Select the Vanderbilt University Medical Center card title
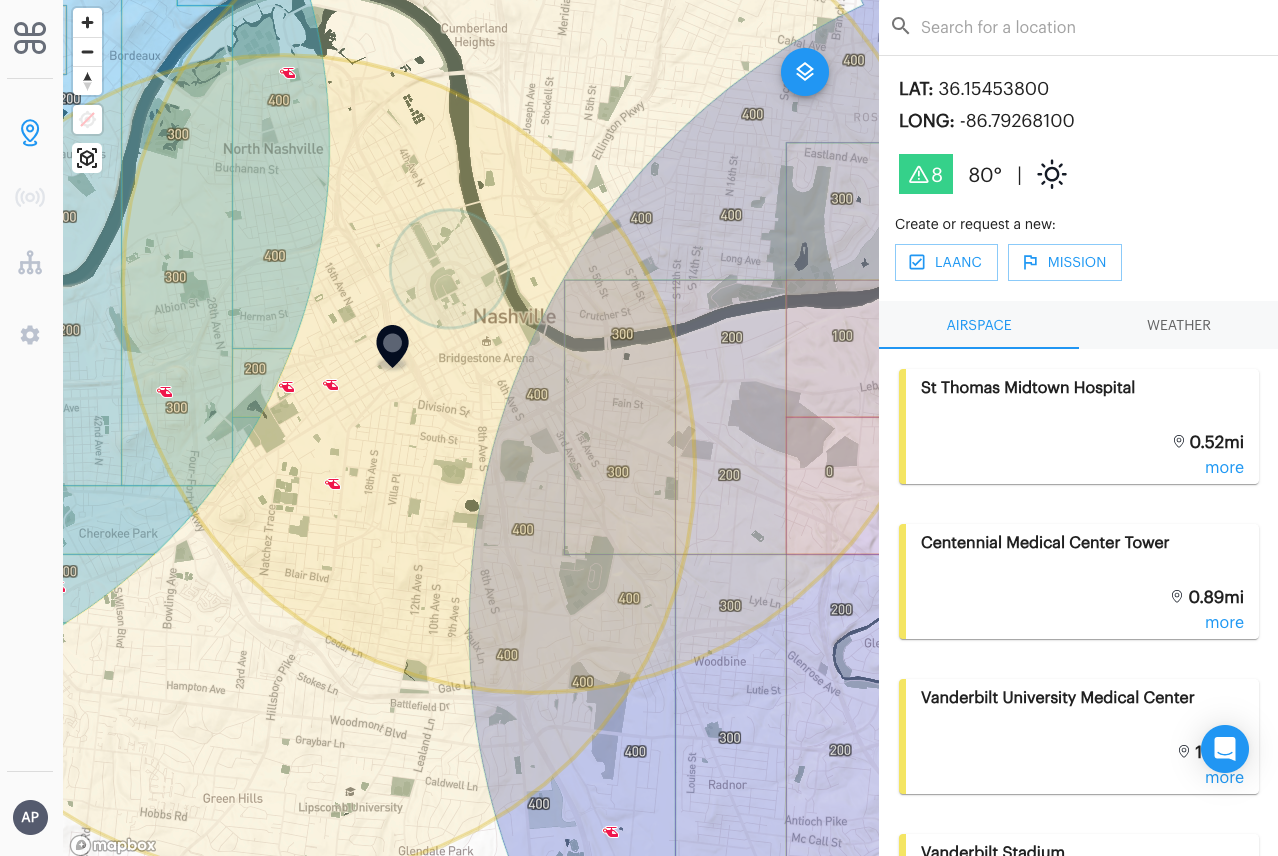 pos(1058,698)
